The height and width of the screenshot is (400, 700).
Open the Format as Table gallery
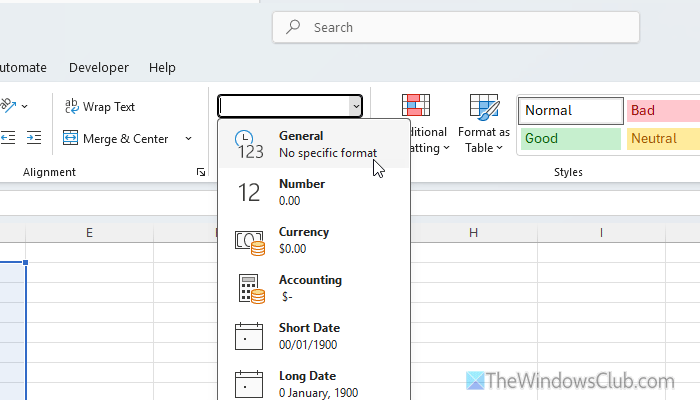tap(483, 124)
